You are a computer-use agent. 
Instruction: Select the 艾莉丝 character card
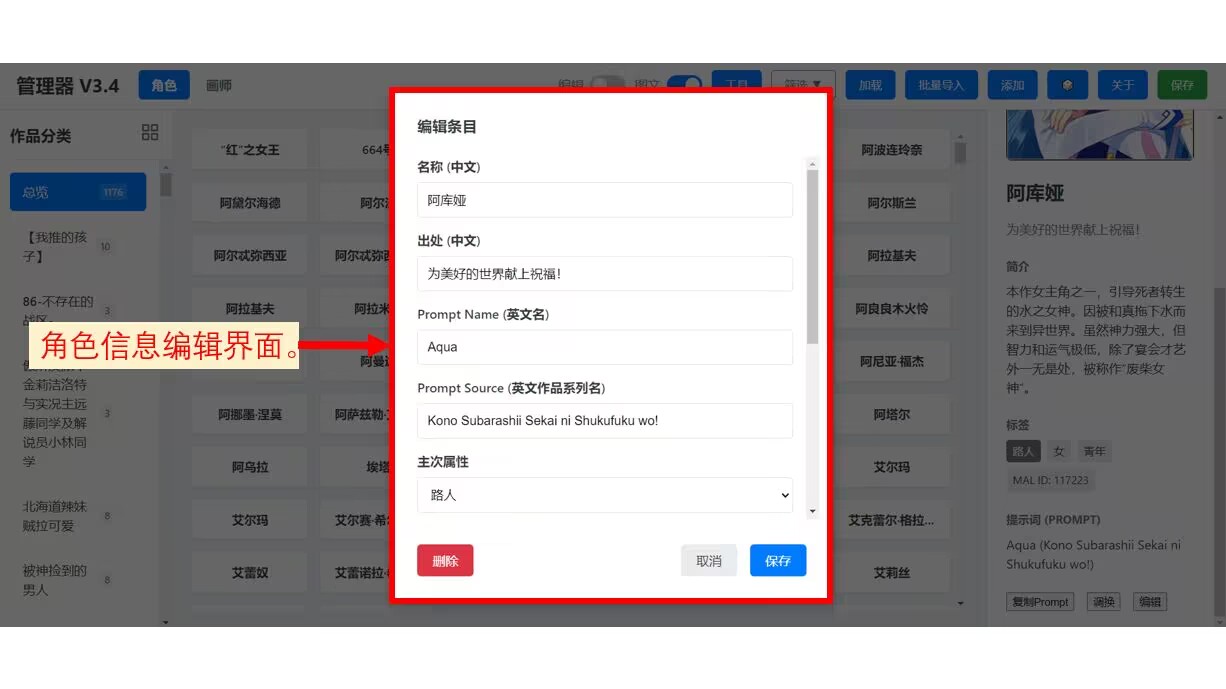tap(892, 573)
